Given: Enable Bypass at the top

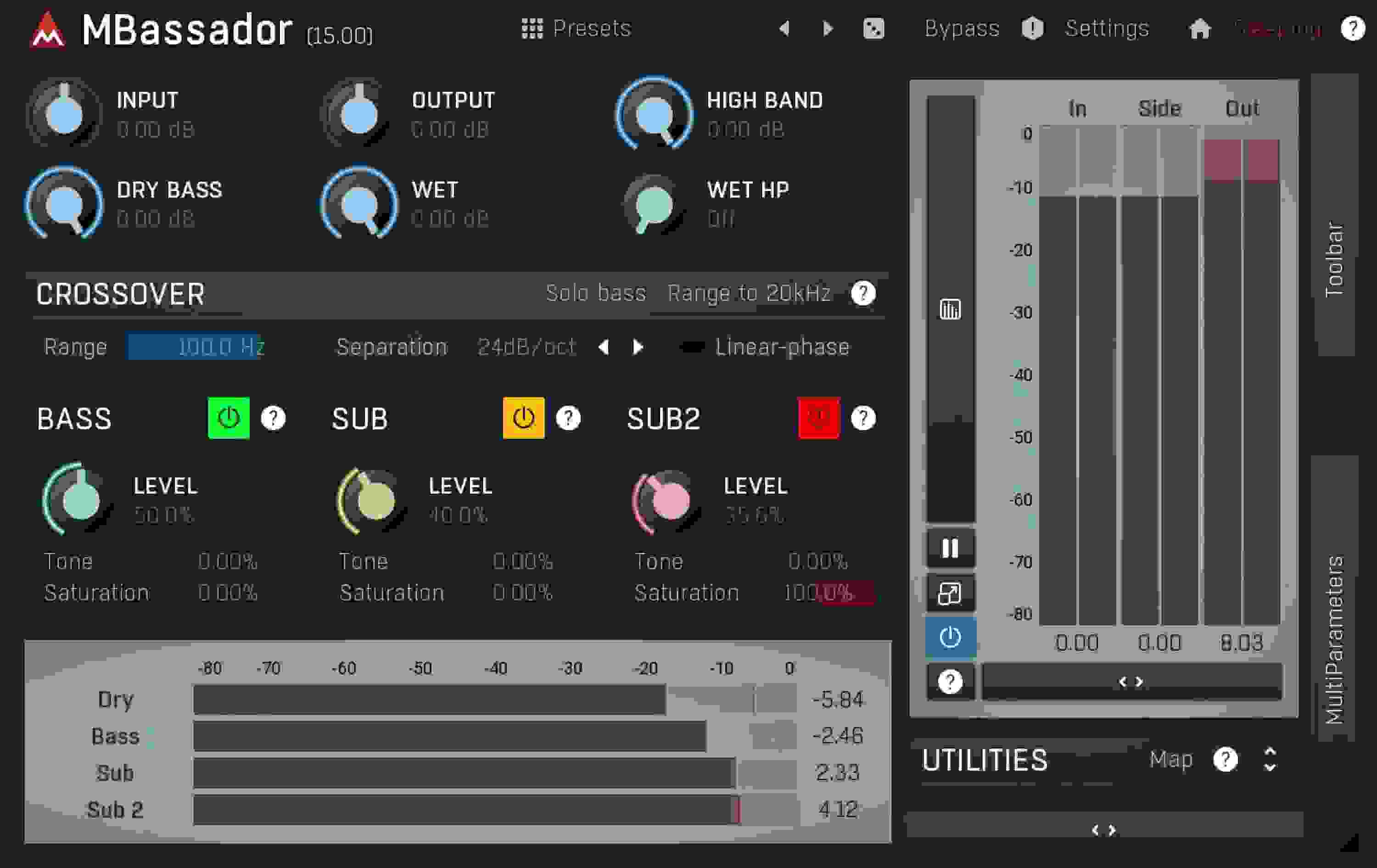Looking at the screenshot, I should [x=962, y=28].
